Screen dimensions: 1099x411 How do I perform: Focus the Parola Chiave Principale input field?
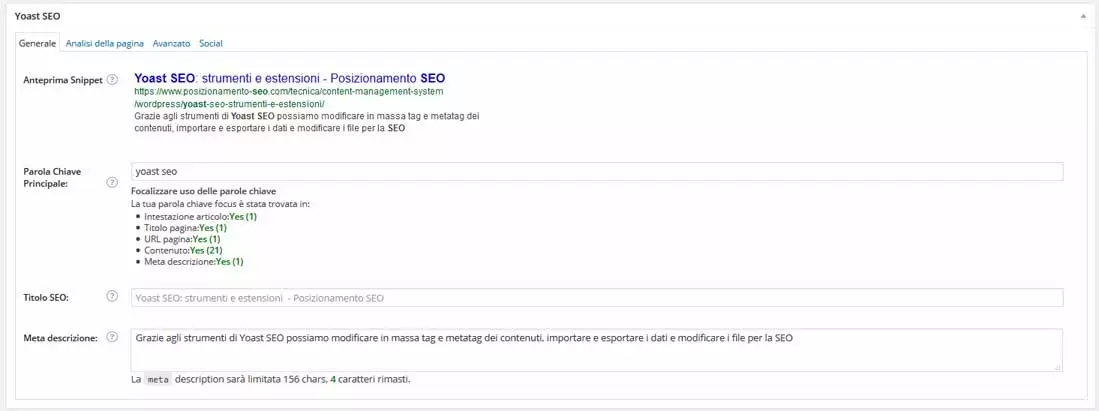[x=597, y=171]
